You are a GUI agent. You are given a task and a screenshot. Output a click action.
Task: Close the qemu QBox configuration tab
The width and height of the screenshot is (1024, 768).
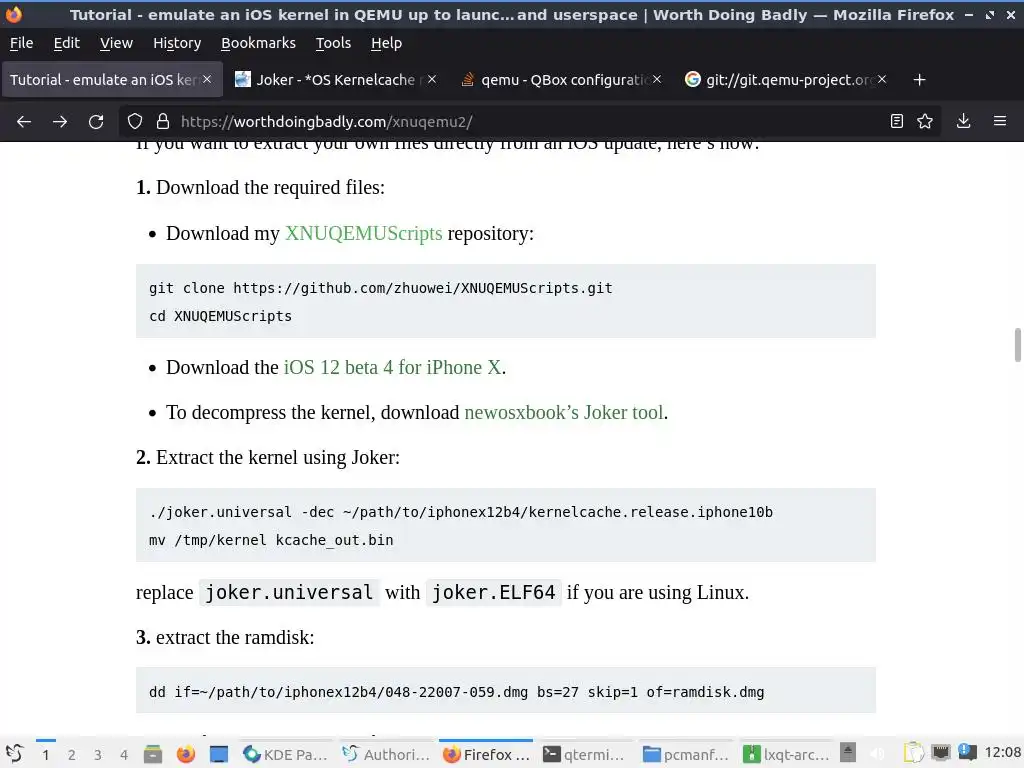pyautogui.click(x=657, y=79)
